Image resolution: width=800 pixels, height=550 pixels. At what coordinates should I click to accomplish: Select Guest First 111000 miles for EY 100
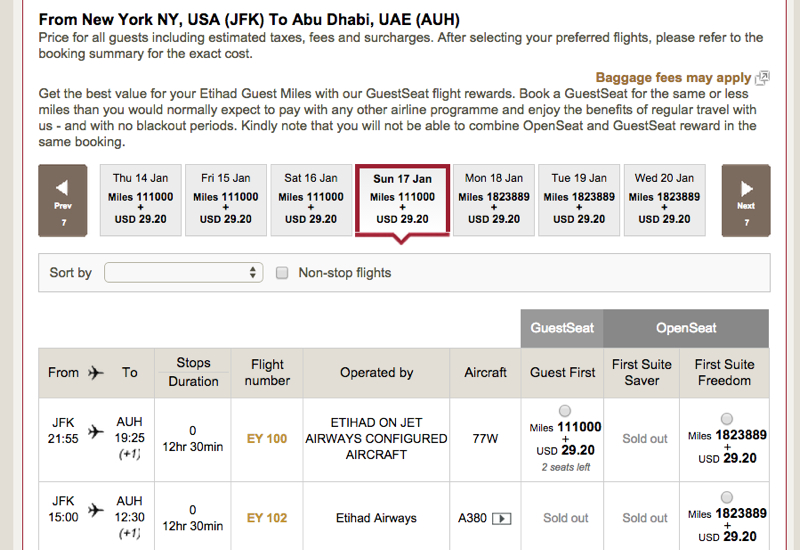click(x=565, y=411)
